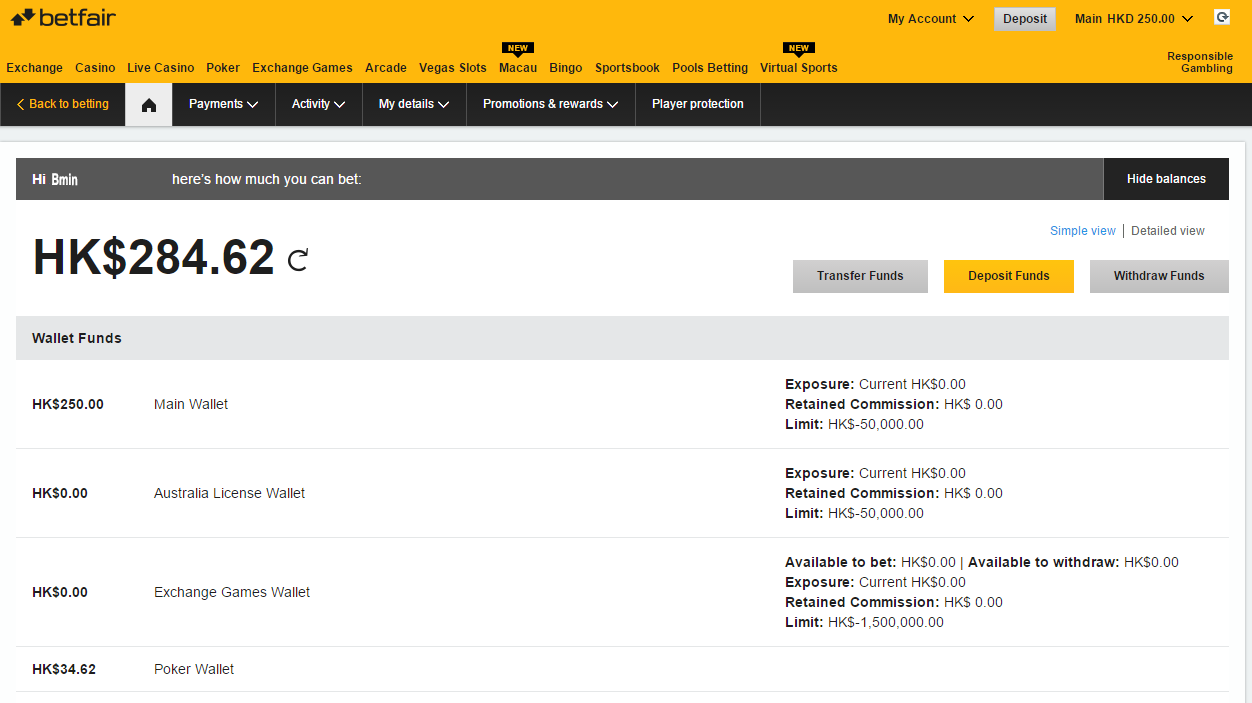Click the home icon in navigation bar
1252x703 pixels.
point(149,105)
